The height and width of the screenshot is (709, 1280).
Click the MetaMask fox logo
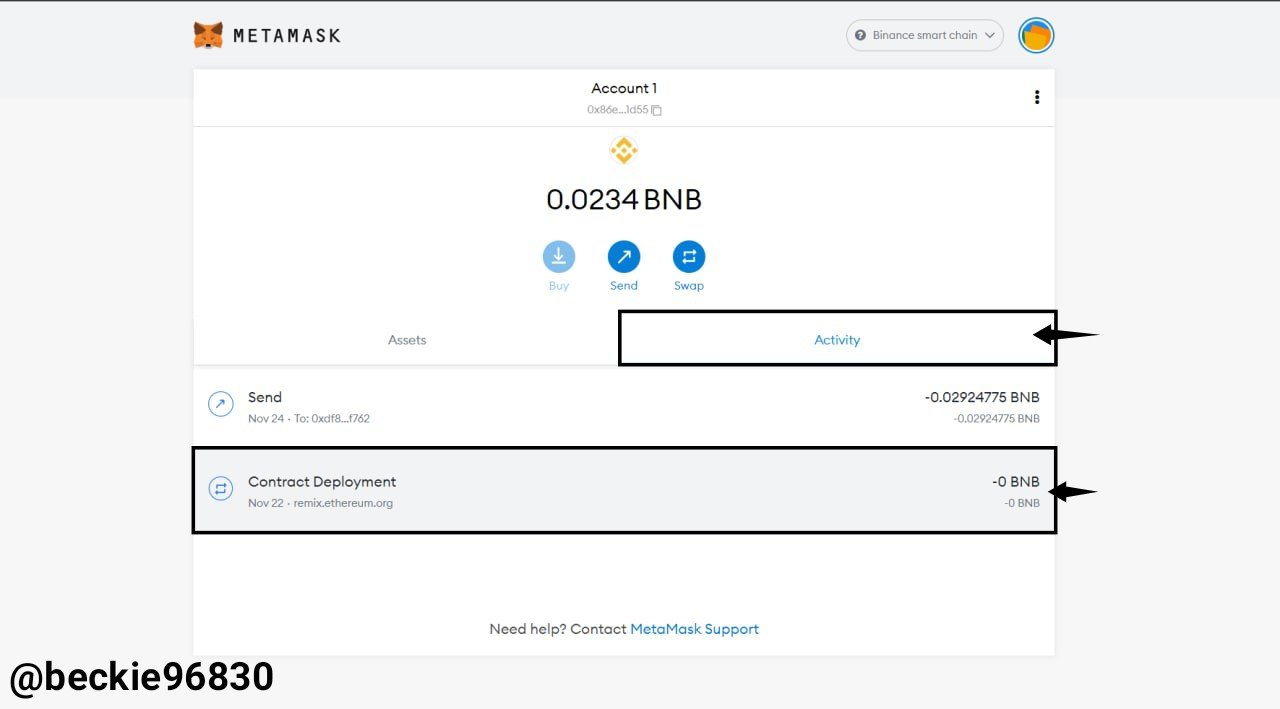208,35
